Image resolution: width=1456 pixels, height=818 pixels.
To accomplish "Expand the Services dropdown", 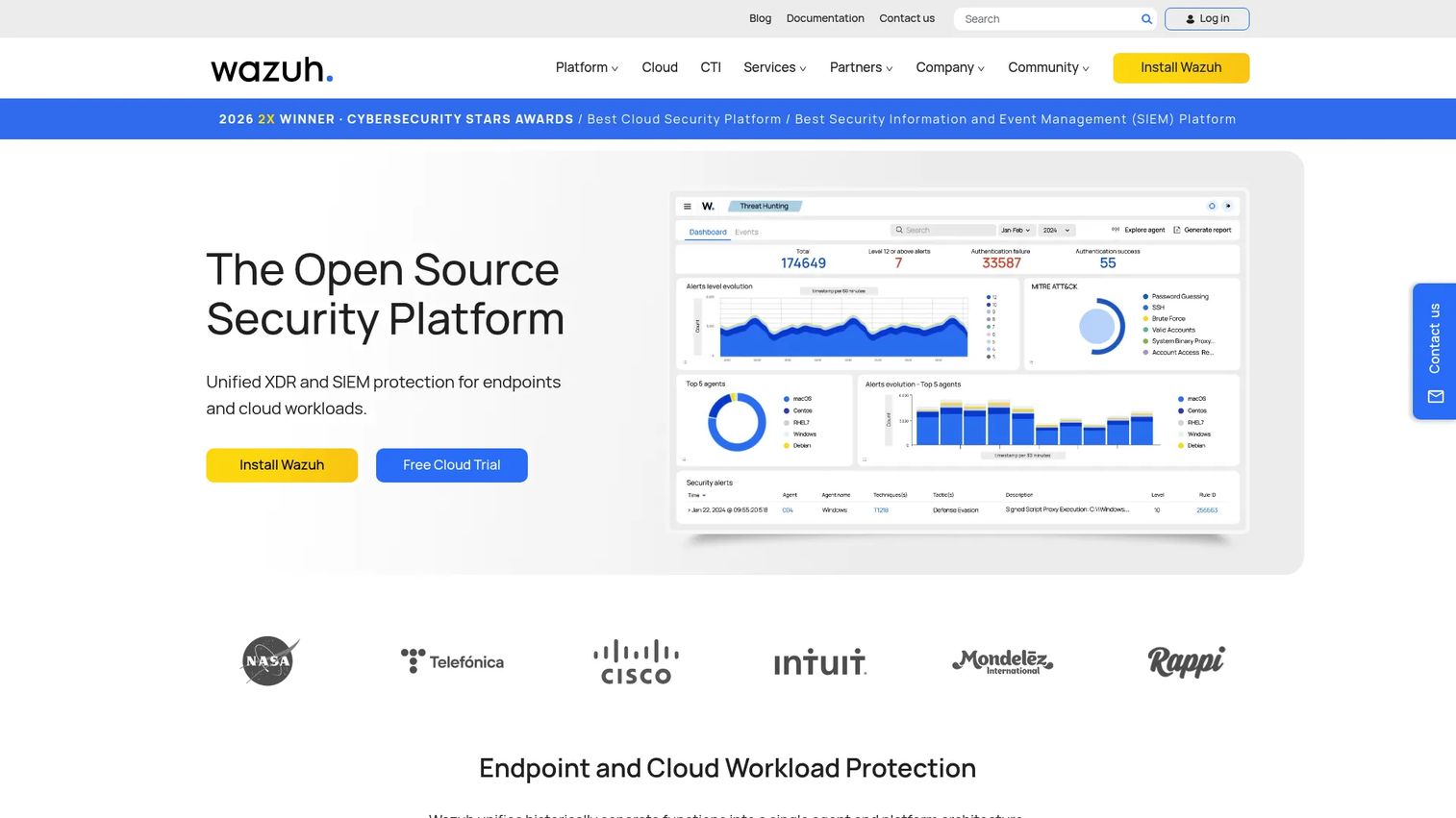I will [775, 67].
